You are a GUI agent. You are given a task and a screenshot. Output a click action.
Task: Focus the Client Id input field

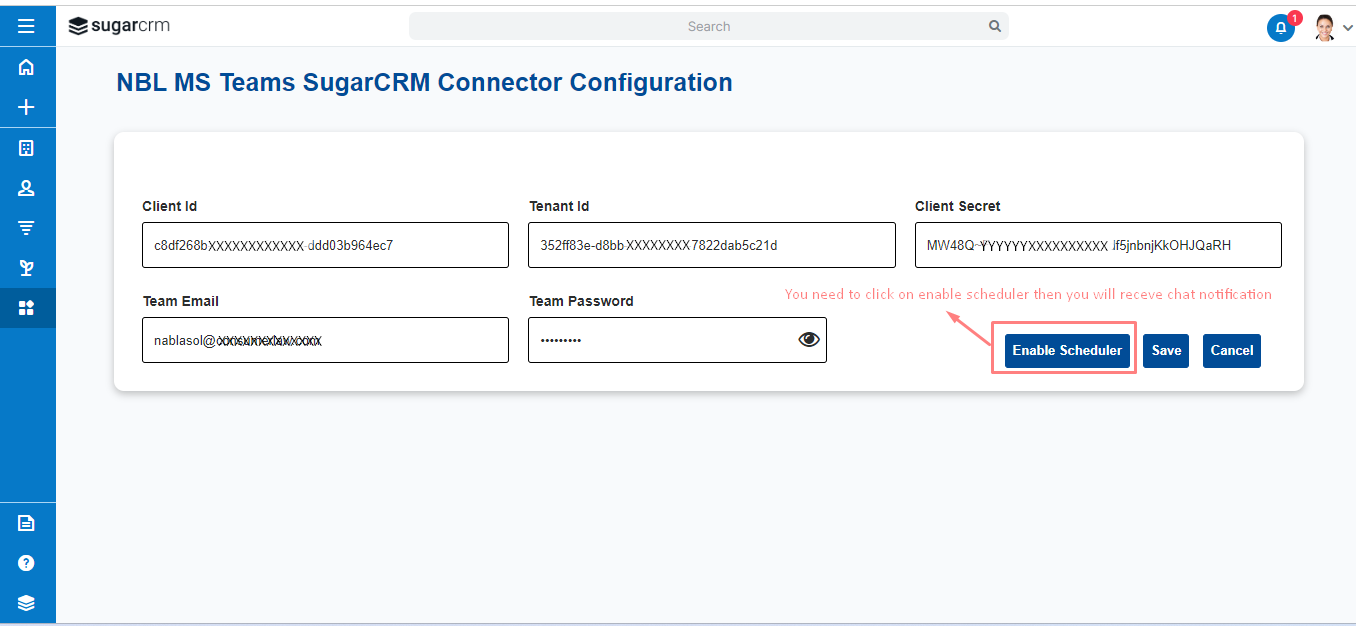(x=325, y=245)
